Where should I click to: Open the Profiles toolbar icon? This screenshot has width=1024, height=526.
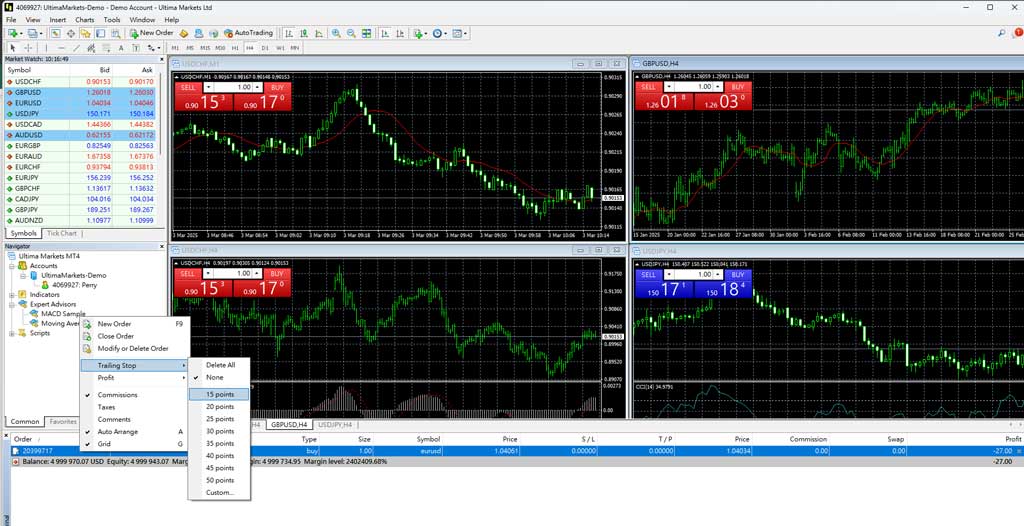(x=32, y=33)
